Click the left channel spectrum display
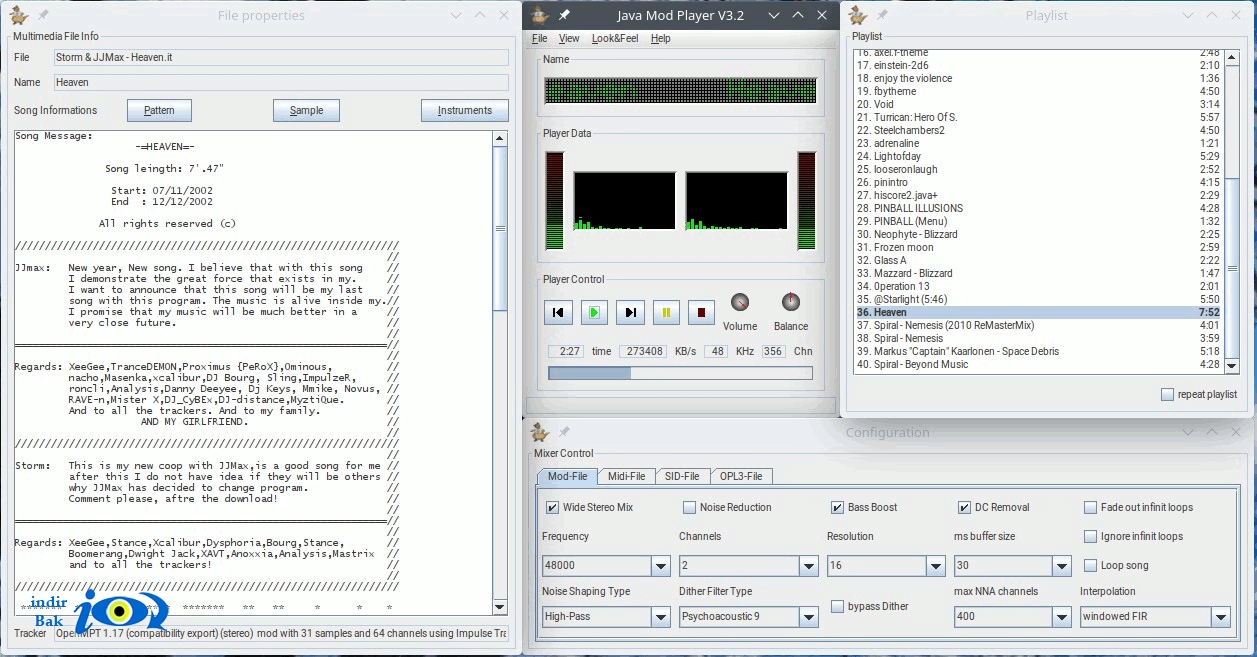This screenshot has height=657, width=1257. tap(626, 201)
